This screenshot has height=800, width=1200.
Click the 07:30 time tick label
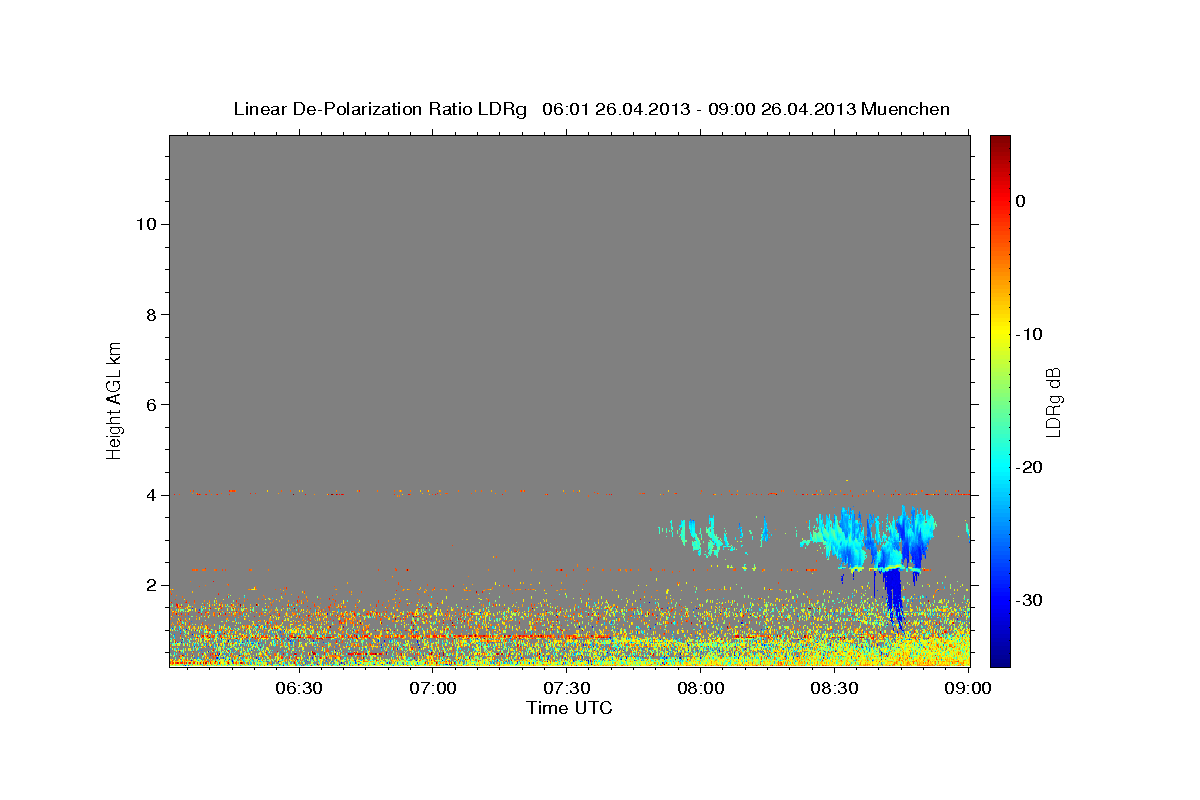coord(566,689)
